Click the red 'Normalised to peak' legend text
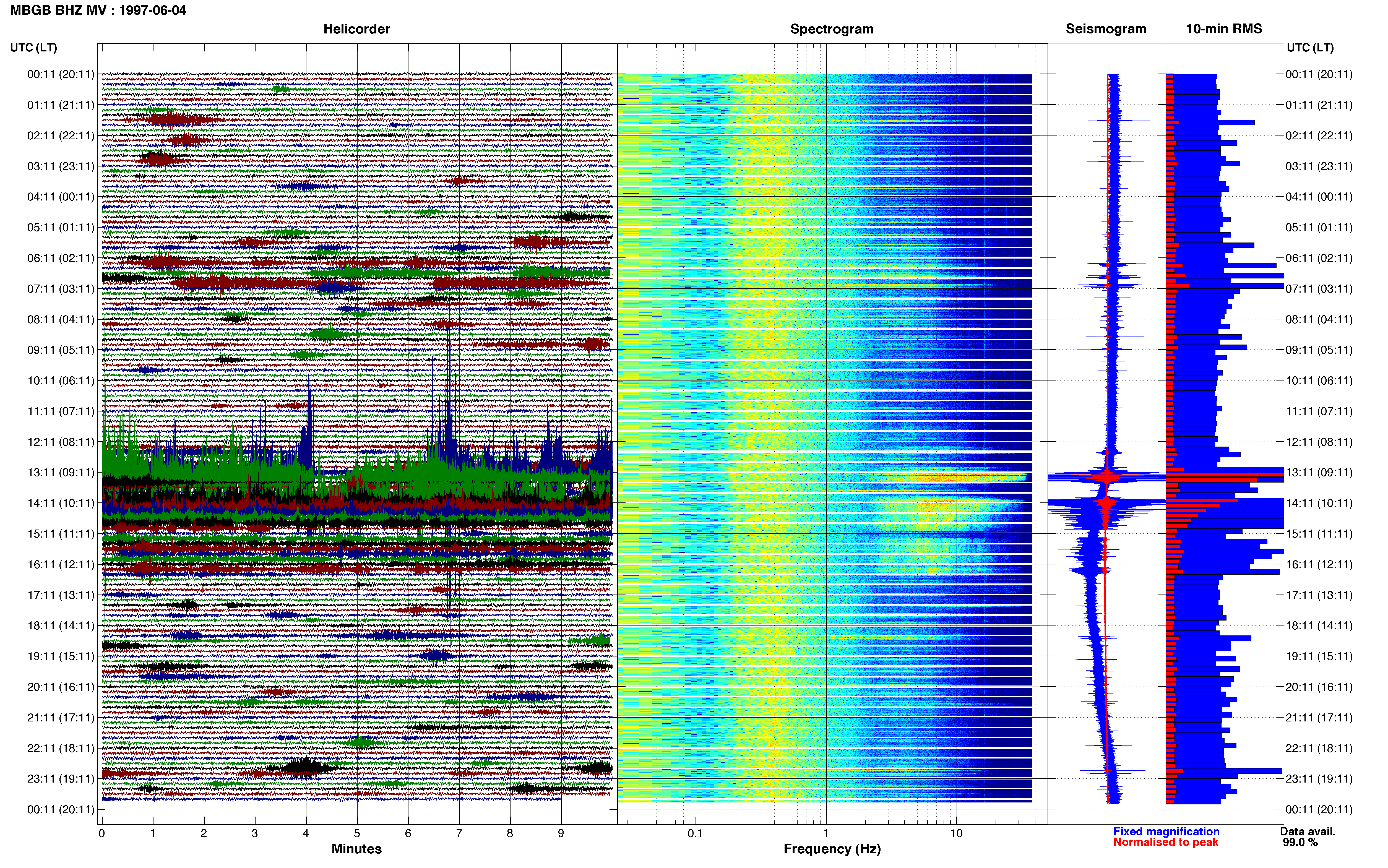The height and width of the screenshot is (868, 1388). point(1166,842)
